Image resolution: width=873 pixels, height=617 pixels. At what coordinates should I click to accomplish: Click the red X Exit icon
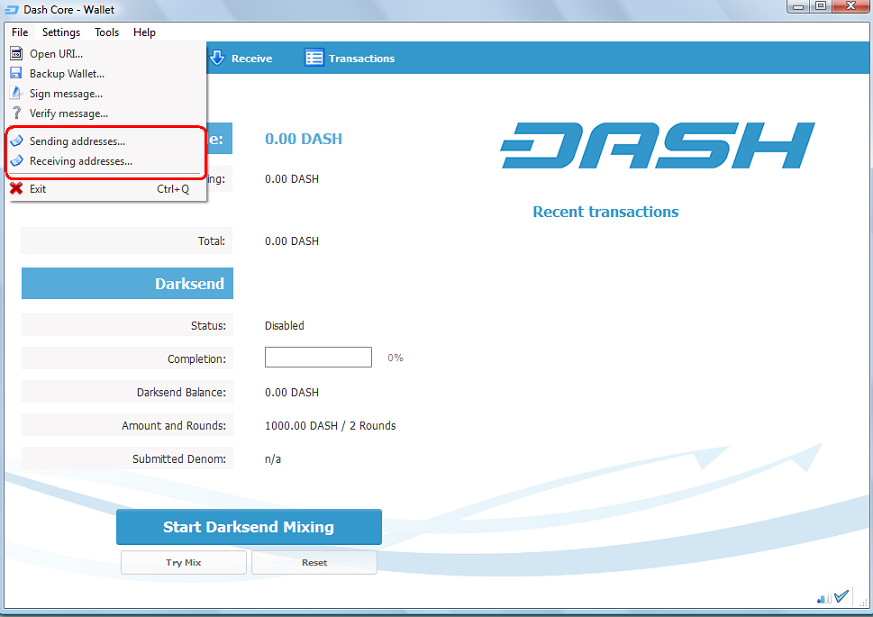[x=17, y=189]
